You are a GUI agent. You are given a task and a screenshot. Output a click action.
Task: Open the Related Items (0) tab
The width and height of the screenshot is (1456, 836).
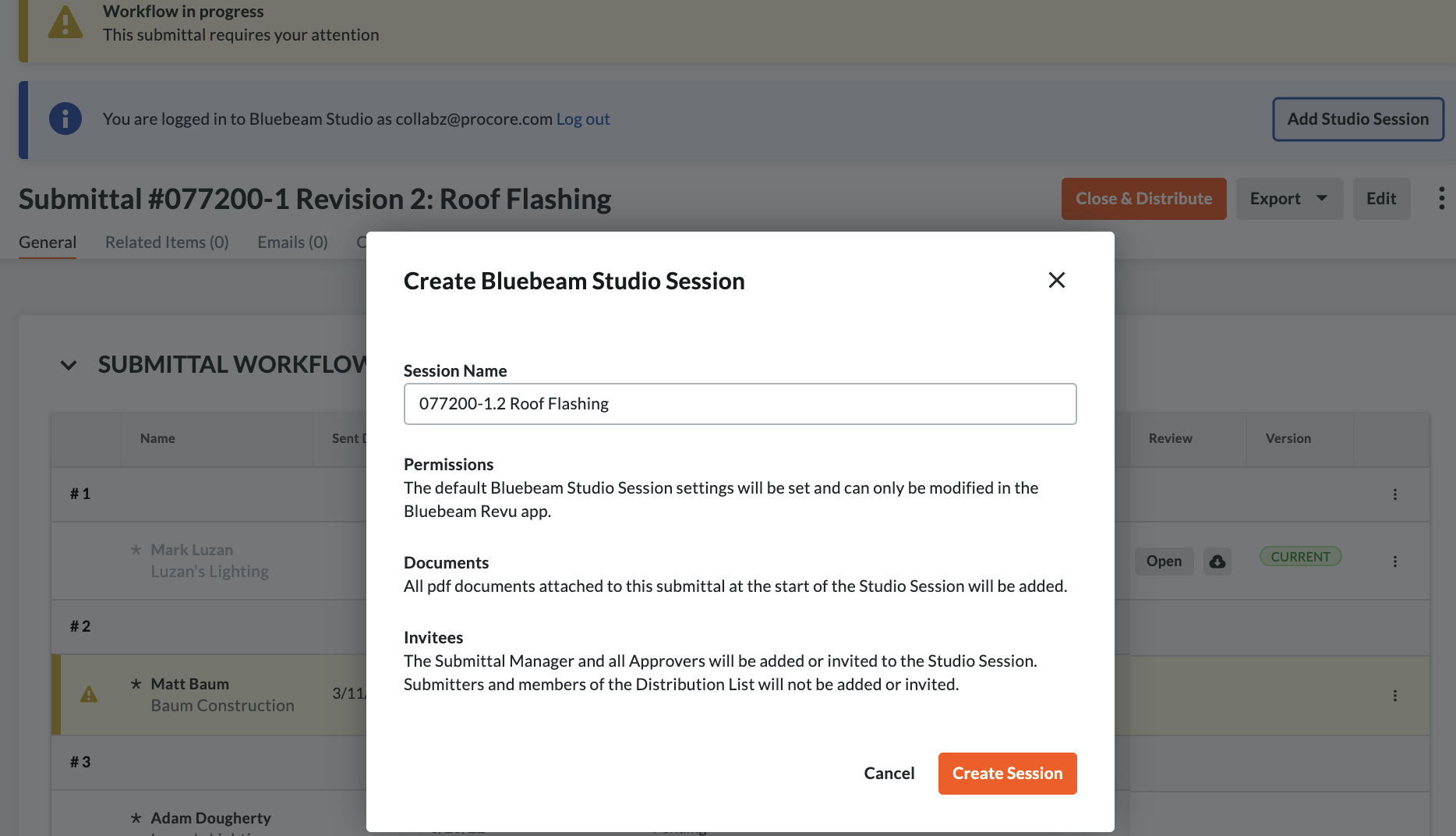[x=167, y=243]
